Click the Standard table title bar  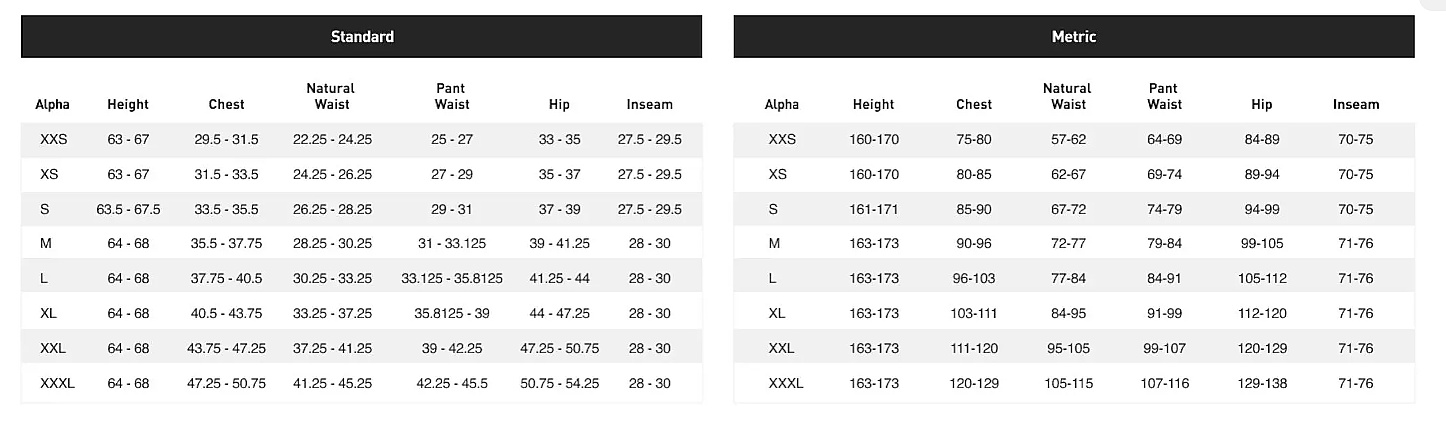tap(362, 37)
